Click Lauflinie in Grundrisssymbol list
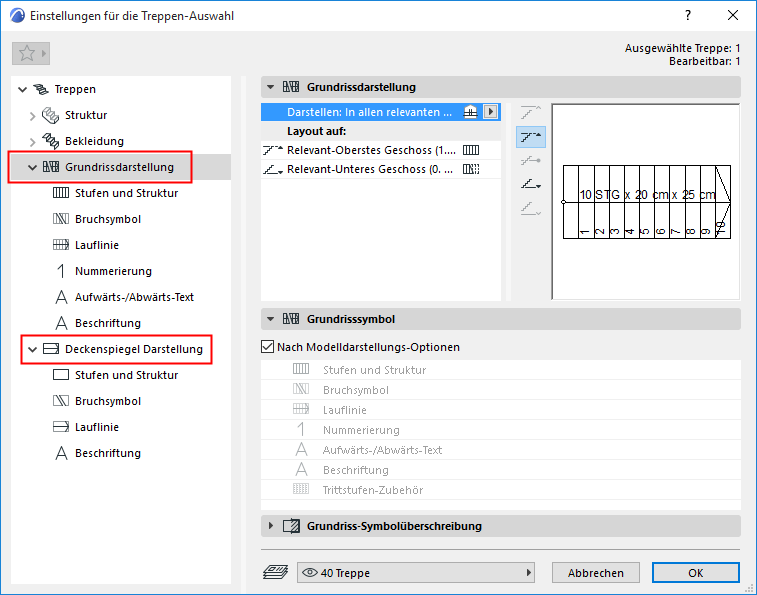757x595 pixels. tap(501, 410)
